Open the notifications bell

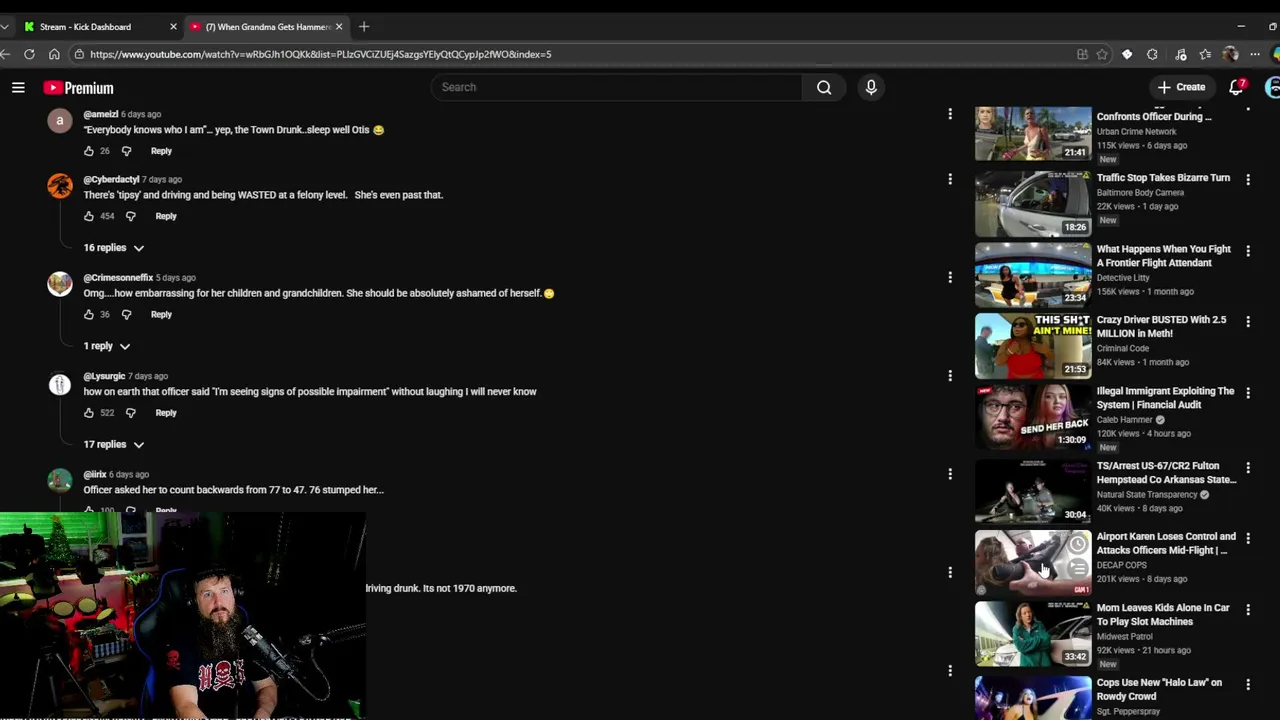tap(1237, 87)
